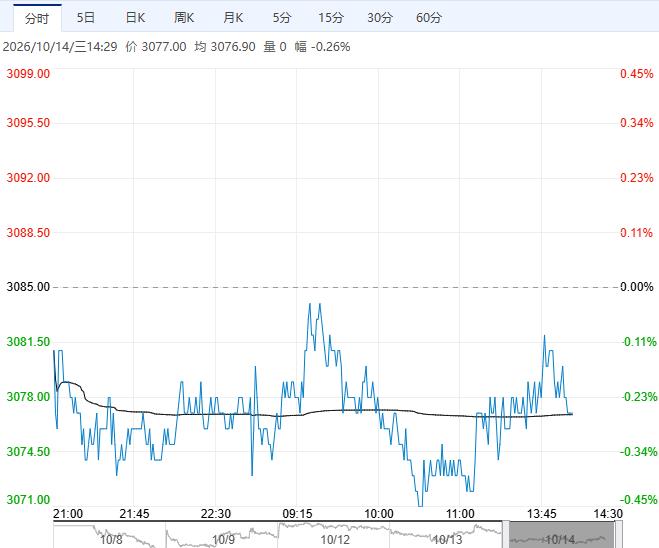This screenshot has height=548, width=659.
Task: Click the -0.45% bottom percent label
Action: pyautogui.click(x=638, y=499)
